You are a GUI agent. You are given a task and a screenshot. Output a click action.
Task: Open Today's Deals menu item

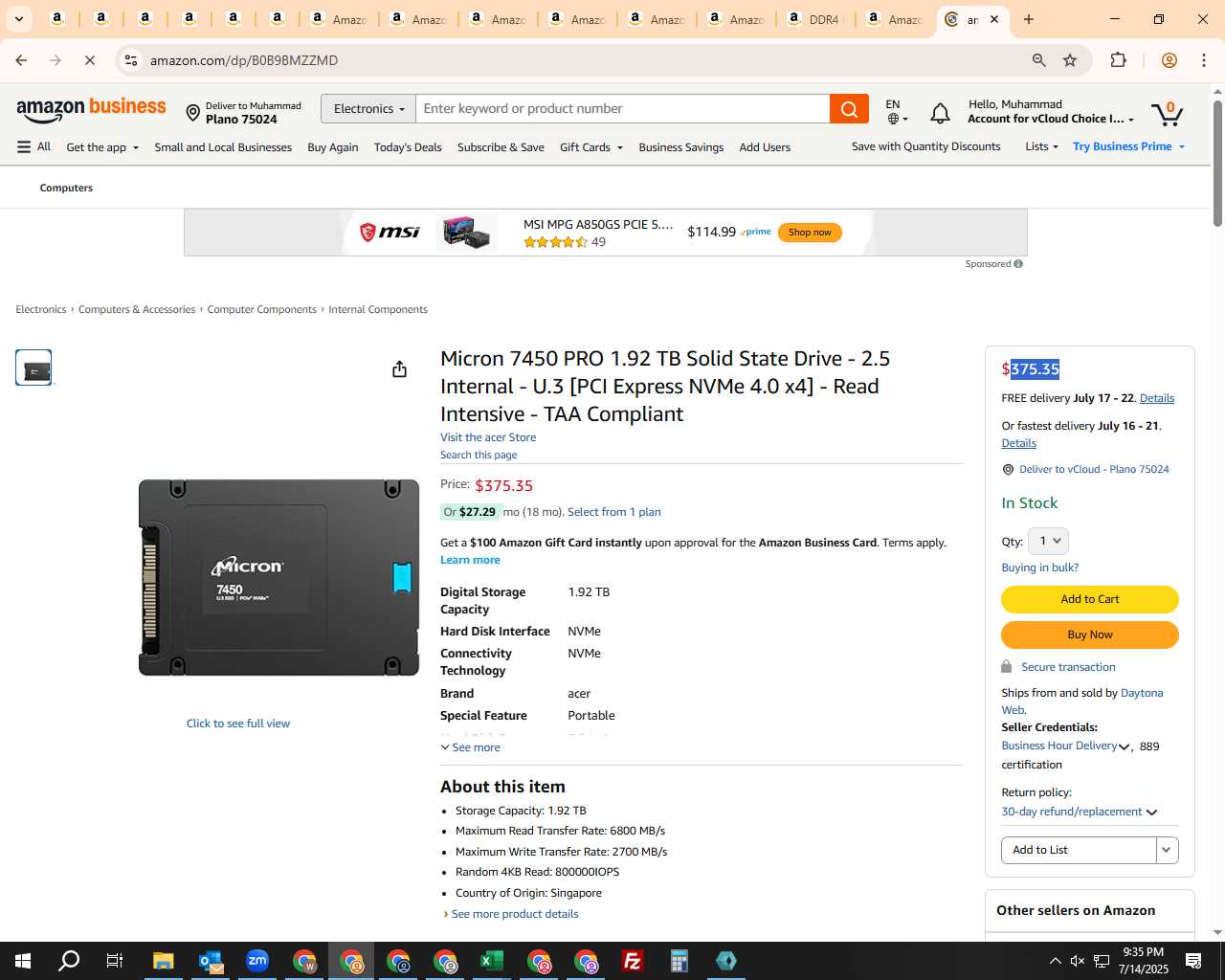[408, 147]
